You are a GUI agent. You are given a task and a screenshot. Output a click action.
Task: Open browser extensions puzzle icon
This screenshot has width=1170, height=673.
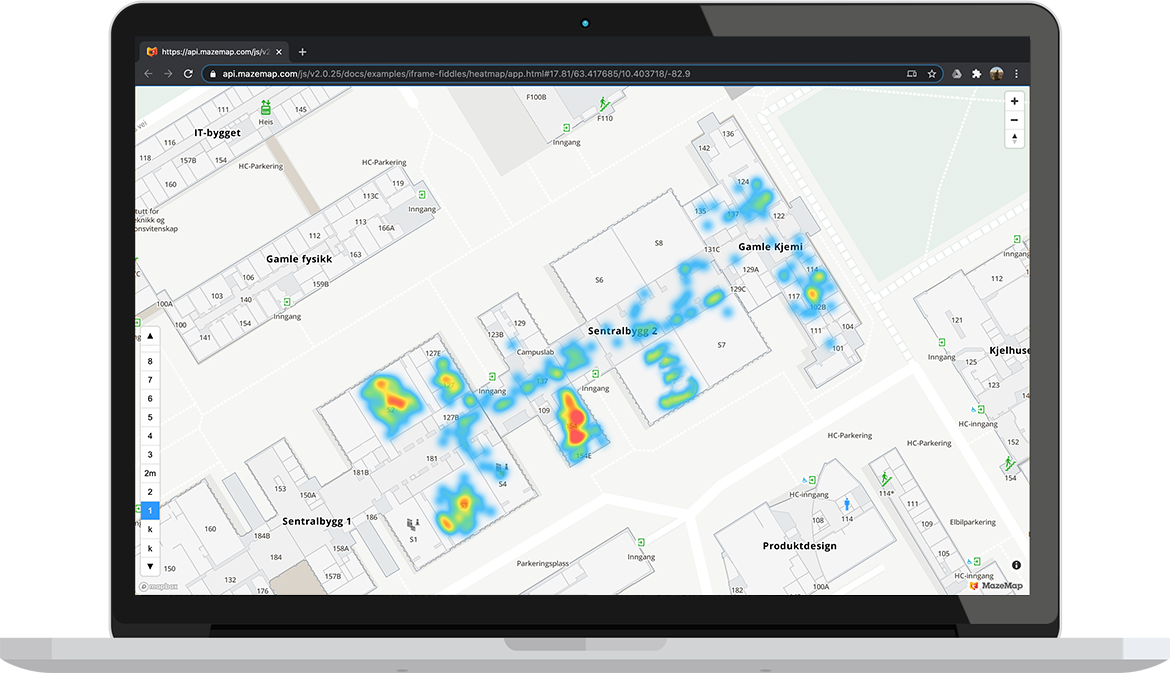(x=976, y=74)
